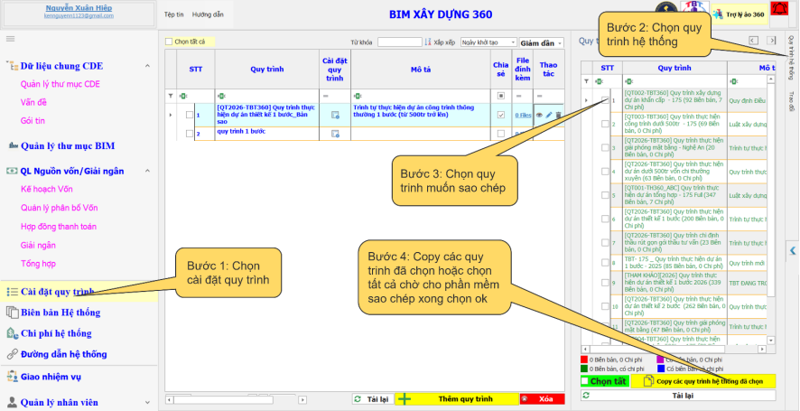Toggle the Chia sẻ checkbox in row 2
The height and width of the screenshot is (411, 800).
pyautogui.click(x=501, y=134)
